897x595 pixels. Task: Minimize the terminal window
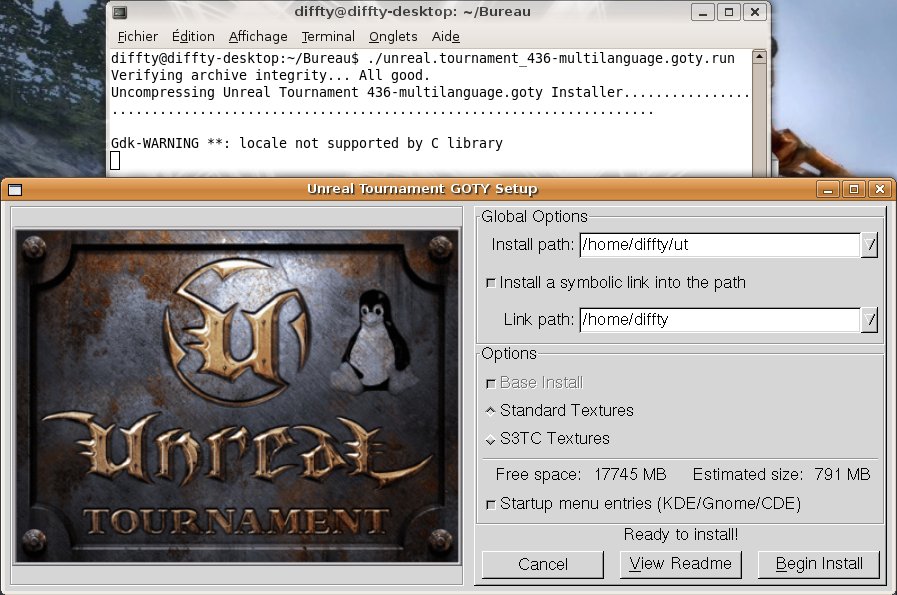tap(703, 12)
